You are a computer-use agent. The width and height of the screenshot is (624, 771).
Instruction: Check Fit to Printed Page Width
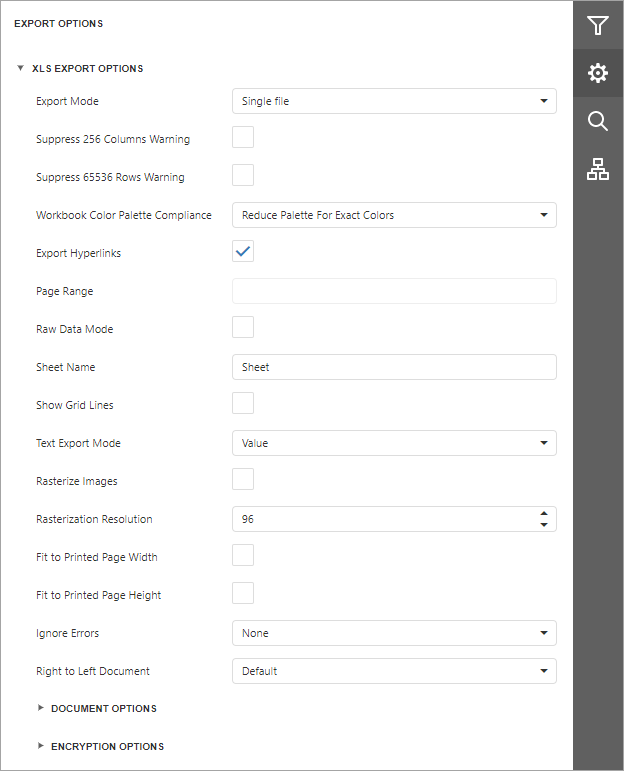243,556
